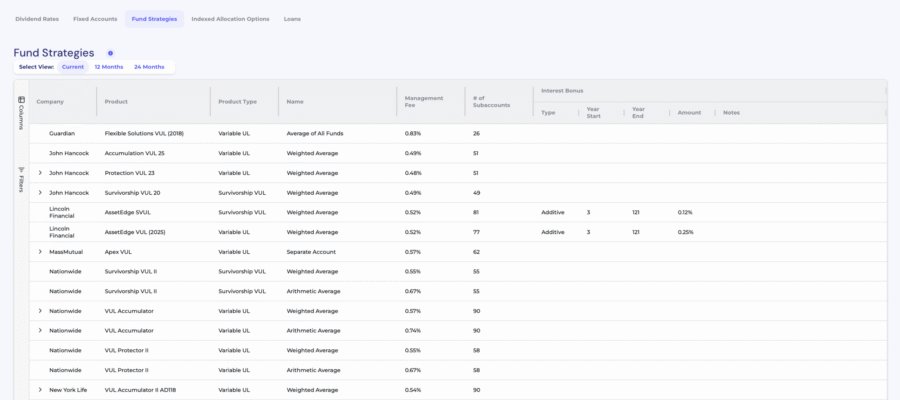Click the Product Type column header
The height and width of the screenshot is (400, 900).
point(238,102)
